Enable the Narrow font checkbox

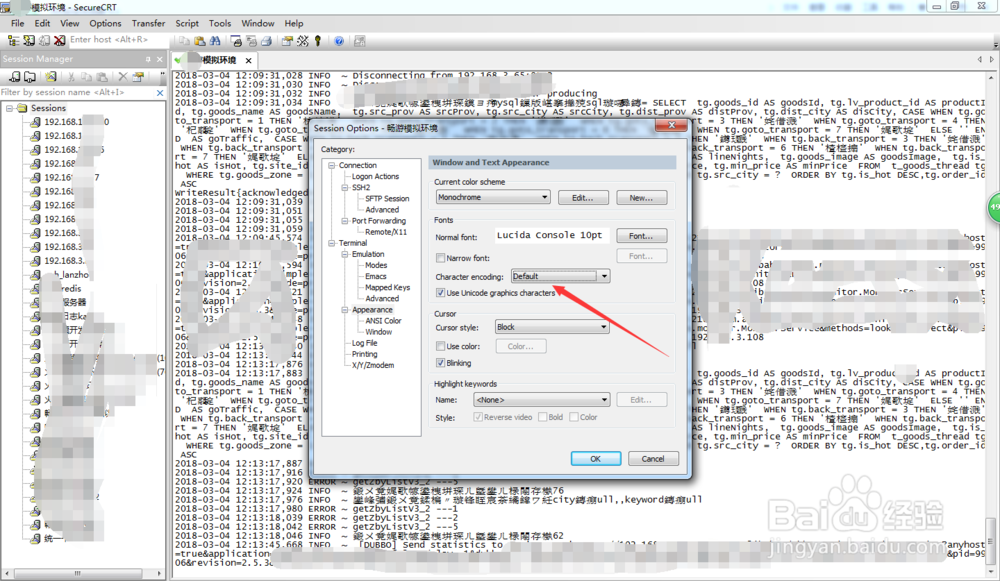tap(440, 258)
